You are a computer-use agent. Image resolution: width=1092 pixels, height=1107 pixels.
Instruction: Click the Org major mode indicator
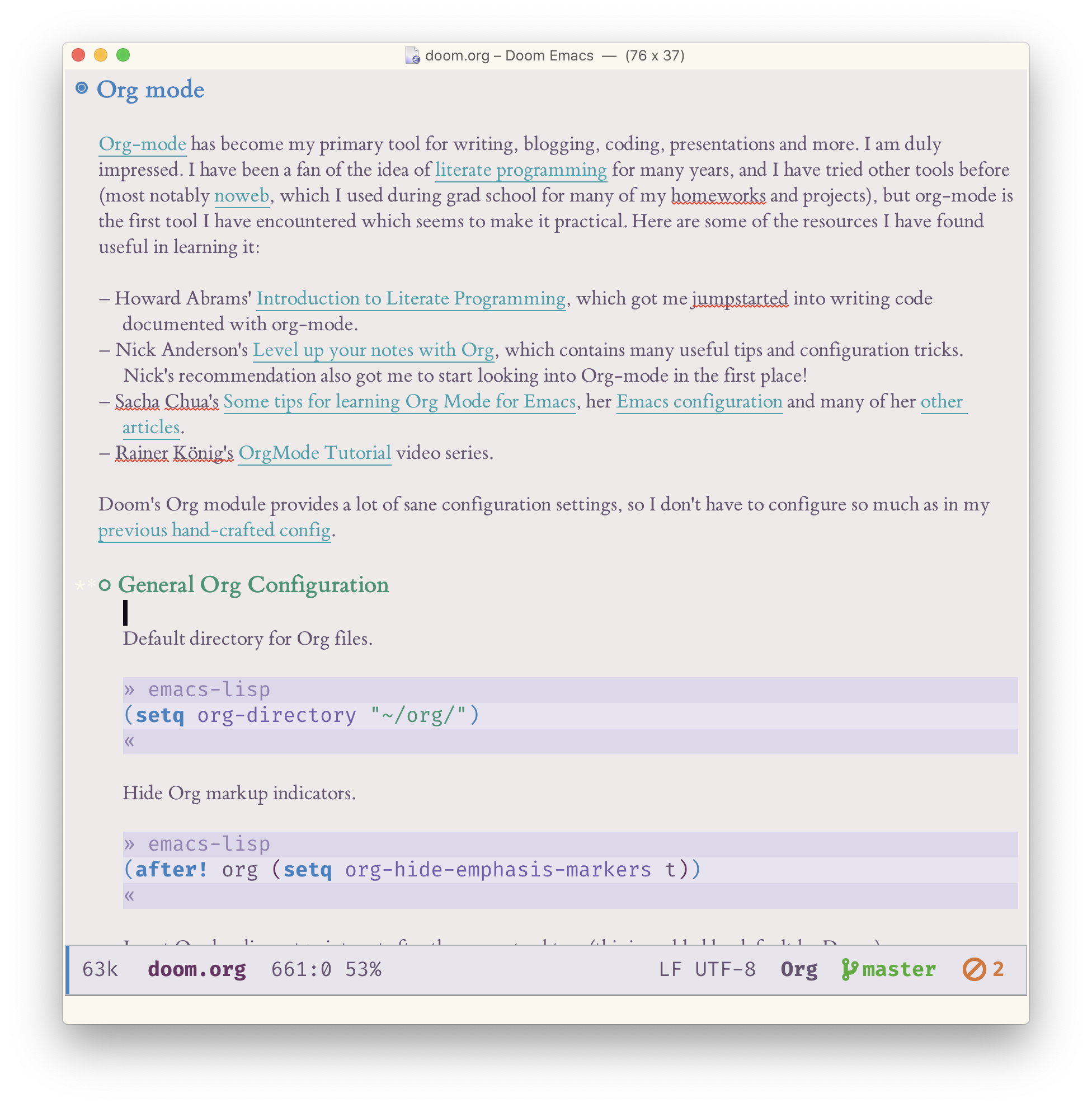point(799,969)
